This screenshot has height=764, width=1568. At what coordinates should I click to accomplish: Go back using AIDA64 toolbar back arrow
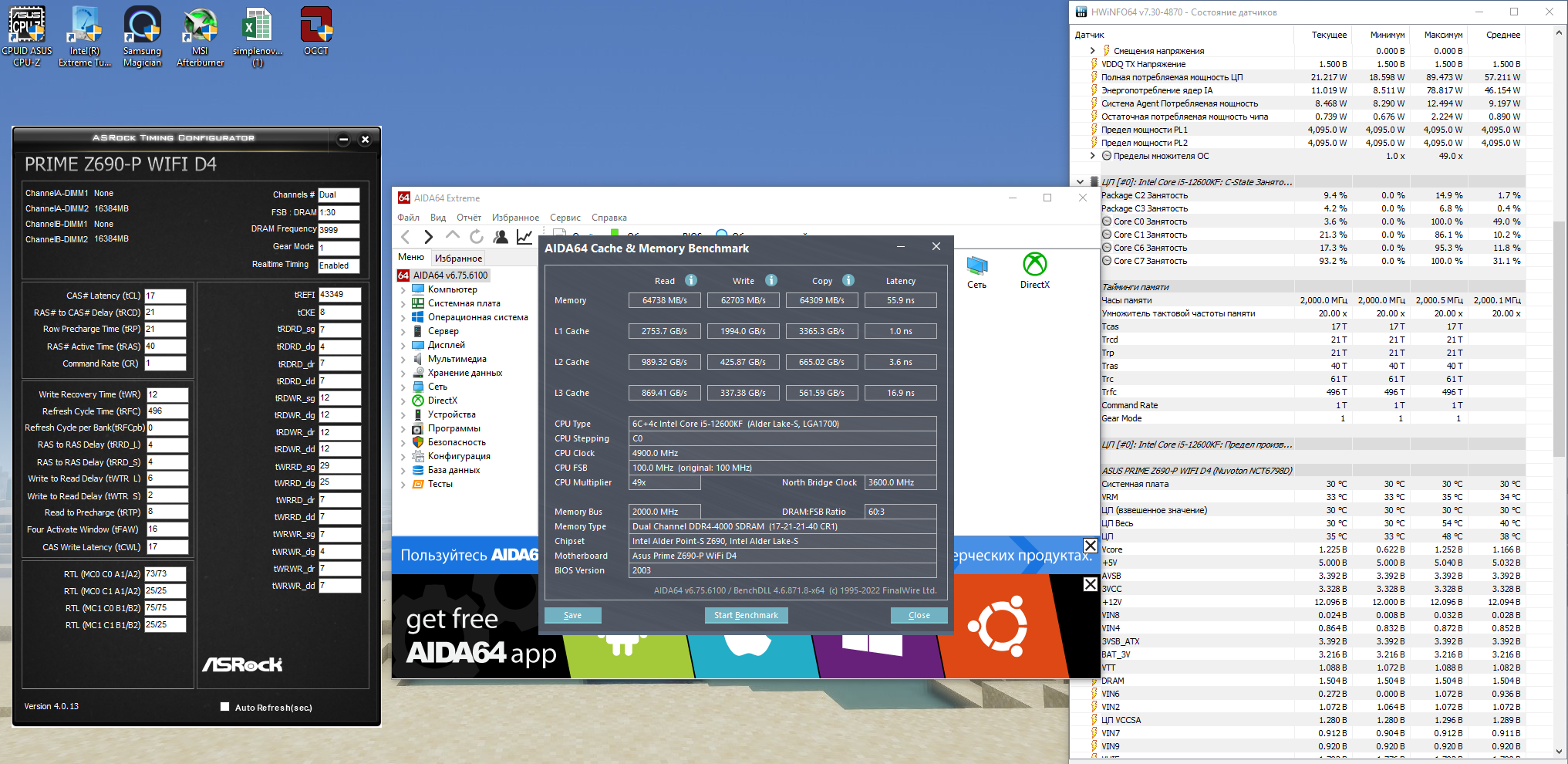coord(406,237)
